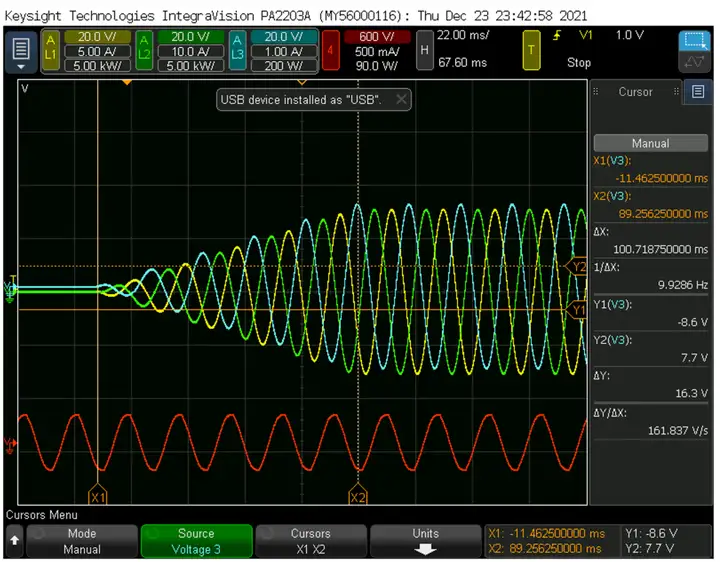This screenshot has height=562, width=720.
Task: Click the Cursor panel title
Action: (636, 92)
